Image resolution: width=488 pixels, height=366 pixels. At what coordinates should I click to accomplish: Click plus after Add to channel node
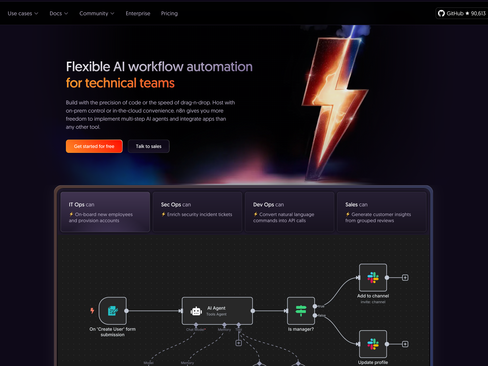tap(405, 277)
